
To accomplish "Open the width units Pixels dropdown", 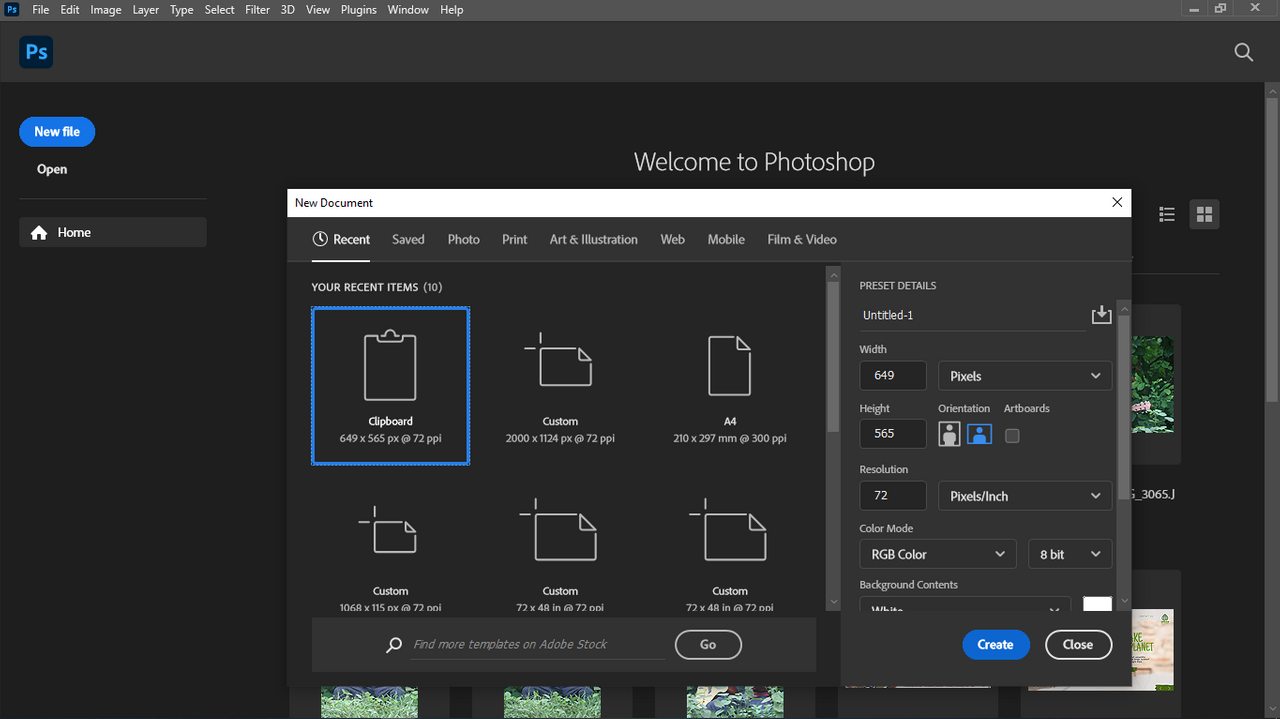I will pos(1025,376).
